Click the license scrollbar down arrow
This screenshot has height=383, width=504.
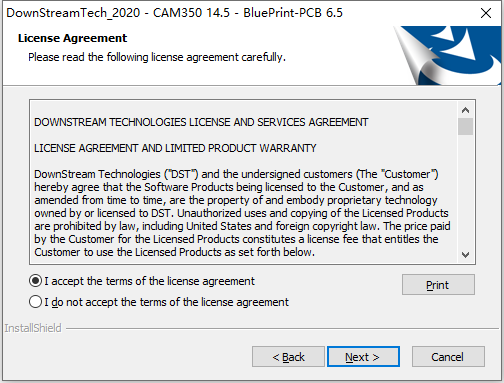point(465,255)
